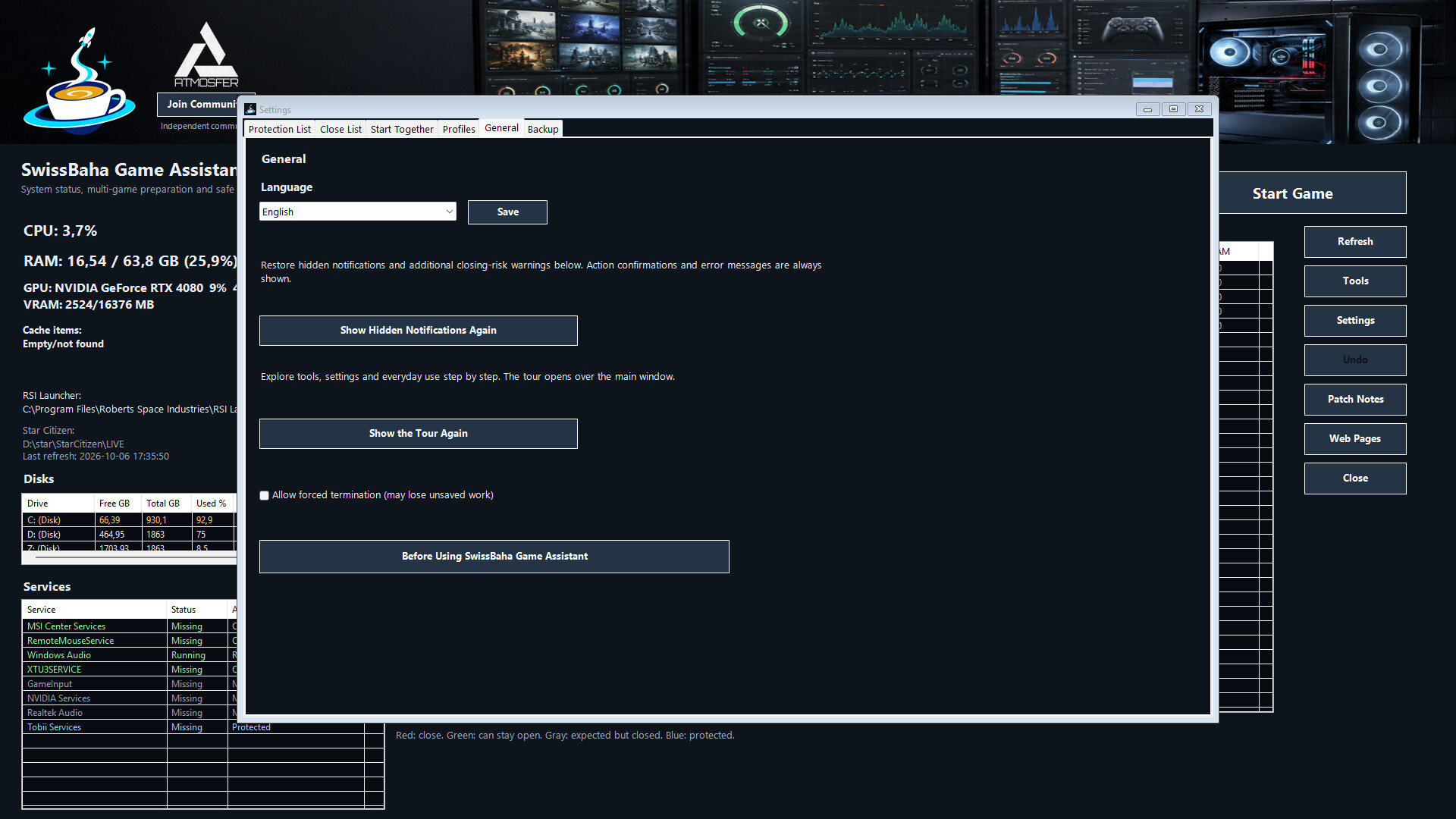This screenshot has height=819, width=1456.
Task: Maximize the Settings window
Action: [x=1173, y=109]
